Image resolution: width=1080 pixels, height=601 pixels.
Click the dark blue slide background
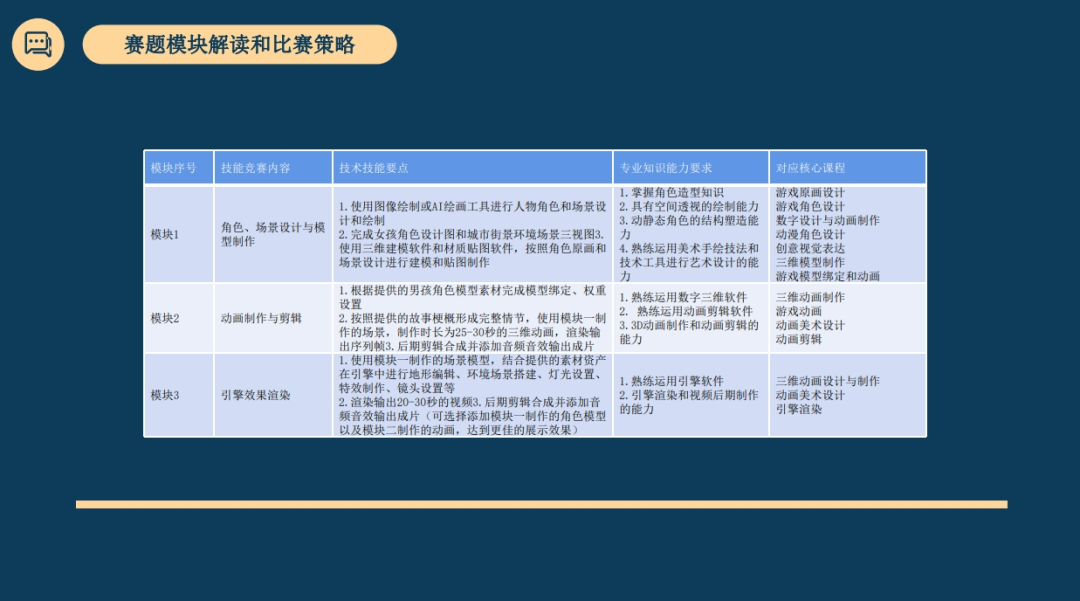540,560
